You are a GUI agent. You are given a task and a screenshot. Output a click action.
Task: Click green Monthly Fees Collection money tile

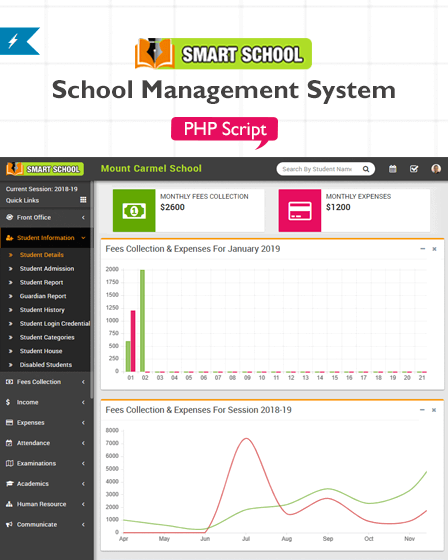tap(134, 211)
